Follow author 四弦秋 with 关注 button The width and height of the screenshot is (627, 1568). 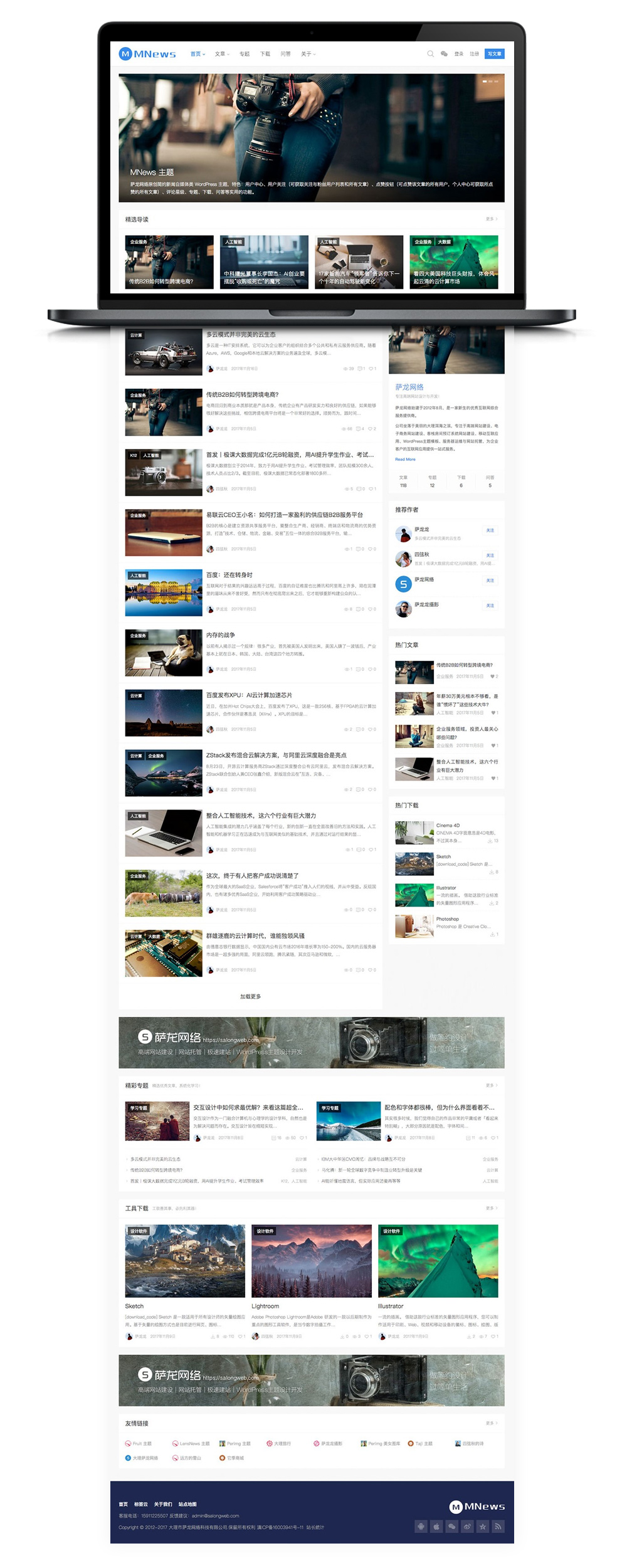click(x=490, y=555)
